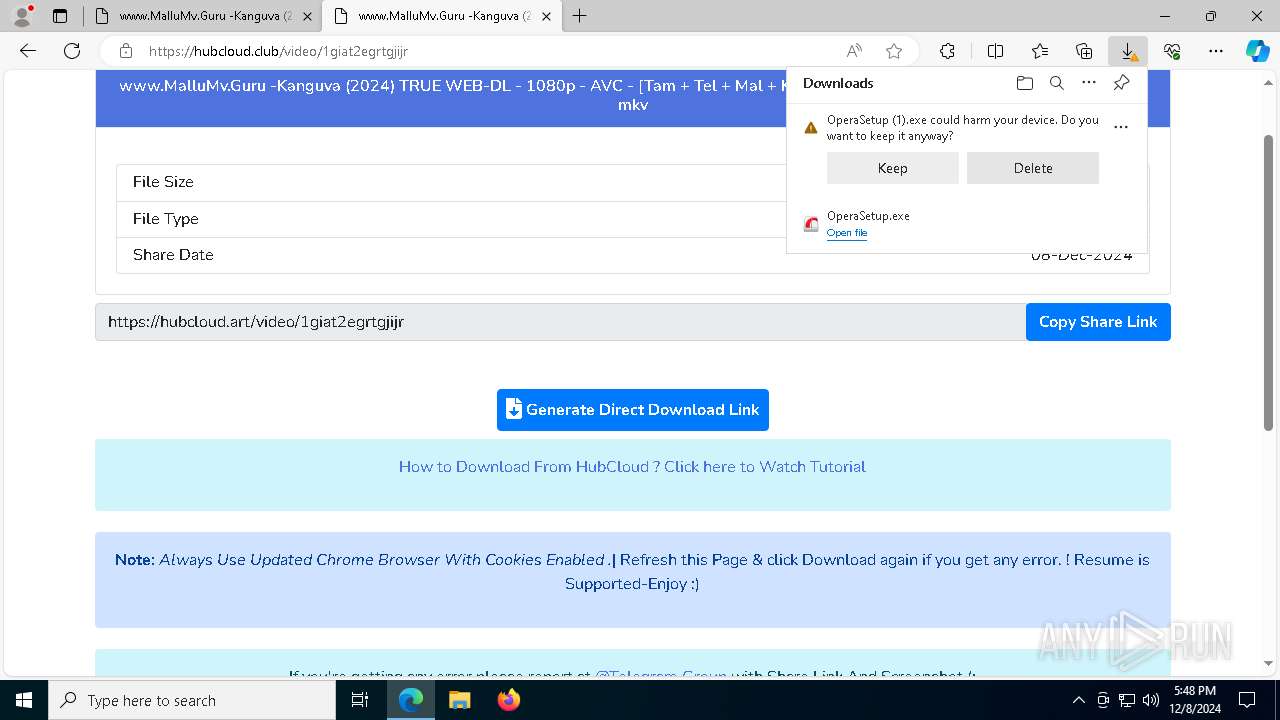Image resolution: width=1280 pixels, height=720 pixels.
Task: Toggle split screen view
Action: (x=995, y=51)
